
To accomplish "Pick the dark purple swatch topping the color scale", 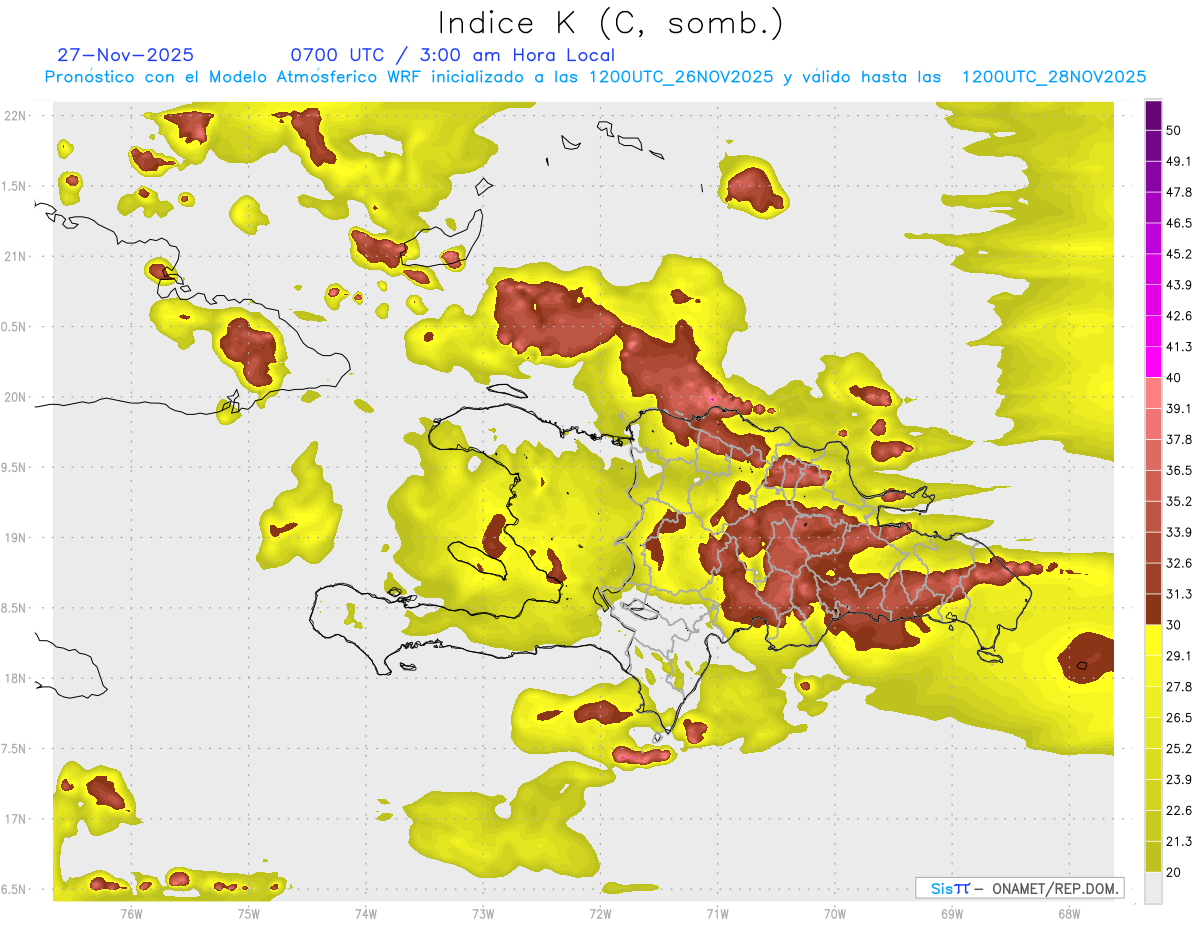I will (1153, 115).
